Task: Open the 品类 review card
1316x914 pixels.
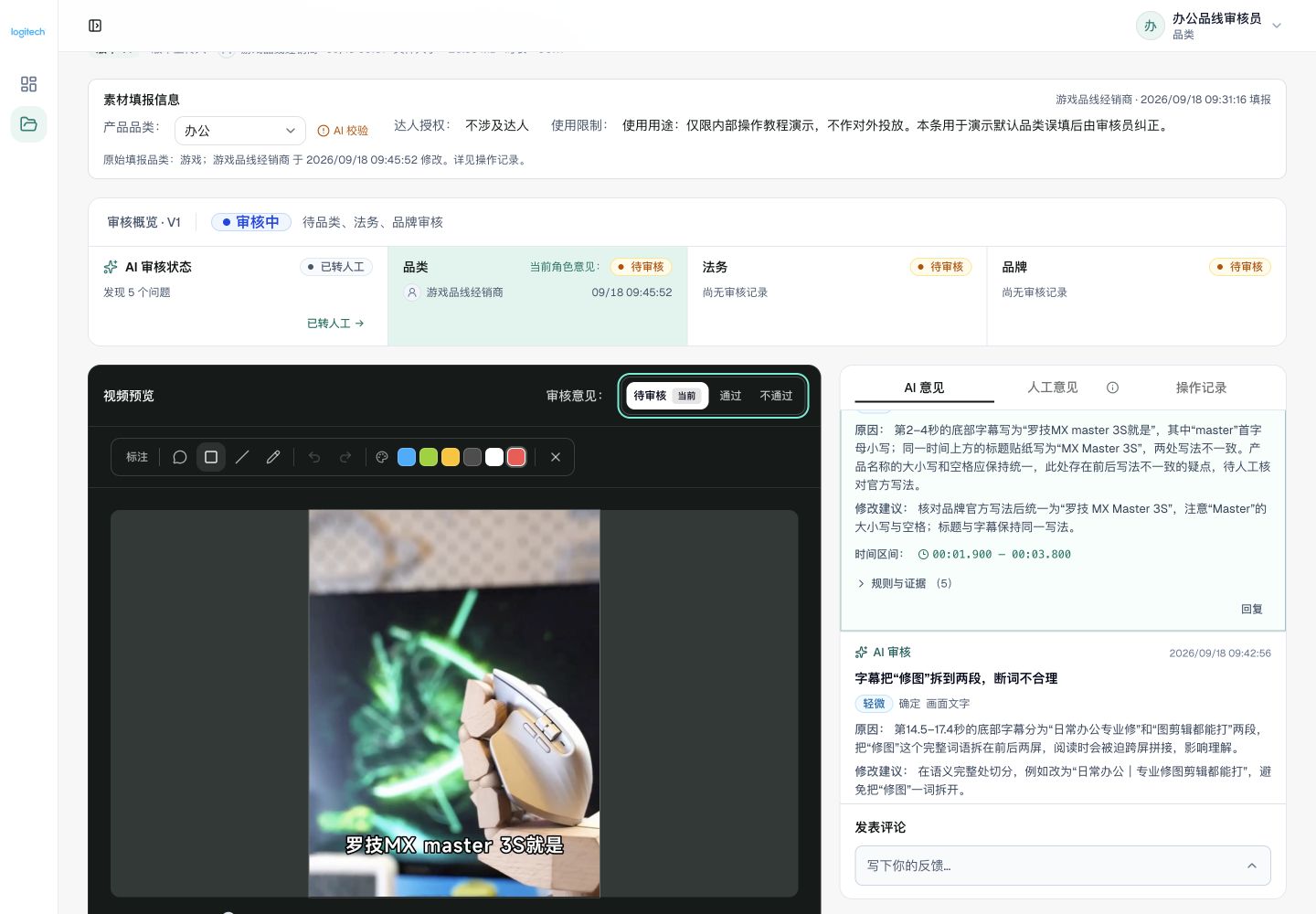Action: click(537, 296)
